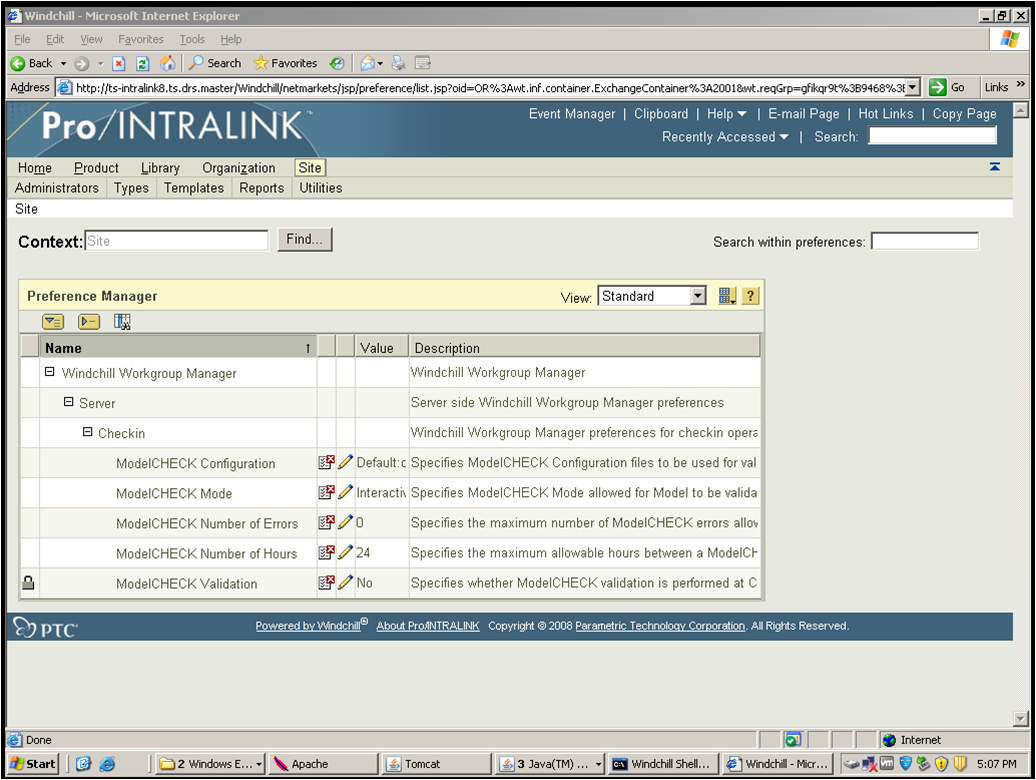Open the Help dropdown in header
1036x780 pixels.
[727, 114]
